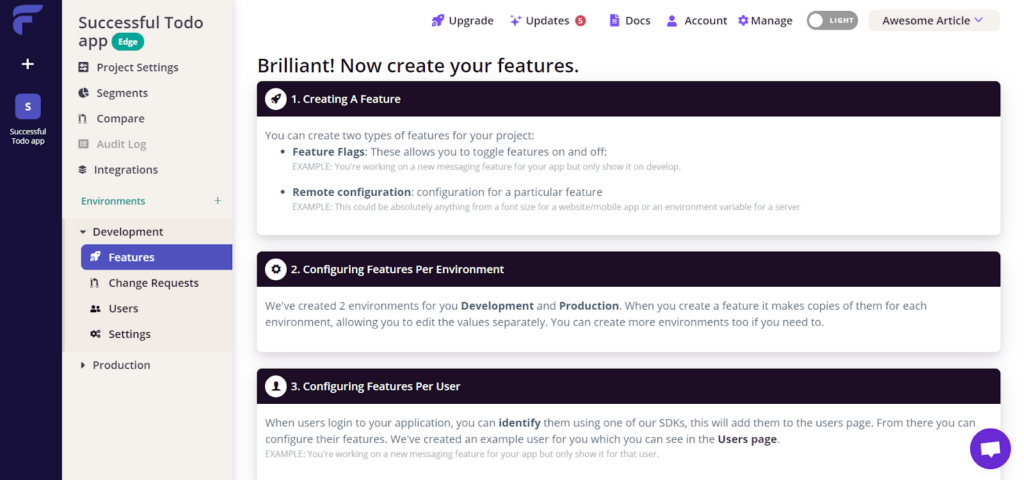Open the Account page

click(696, 20)
